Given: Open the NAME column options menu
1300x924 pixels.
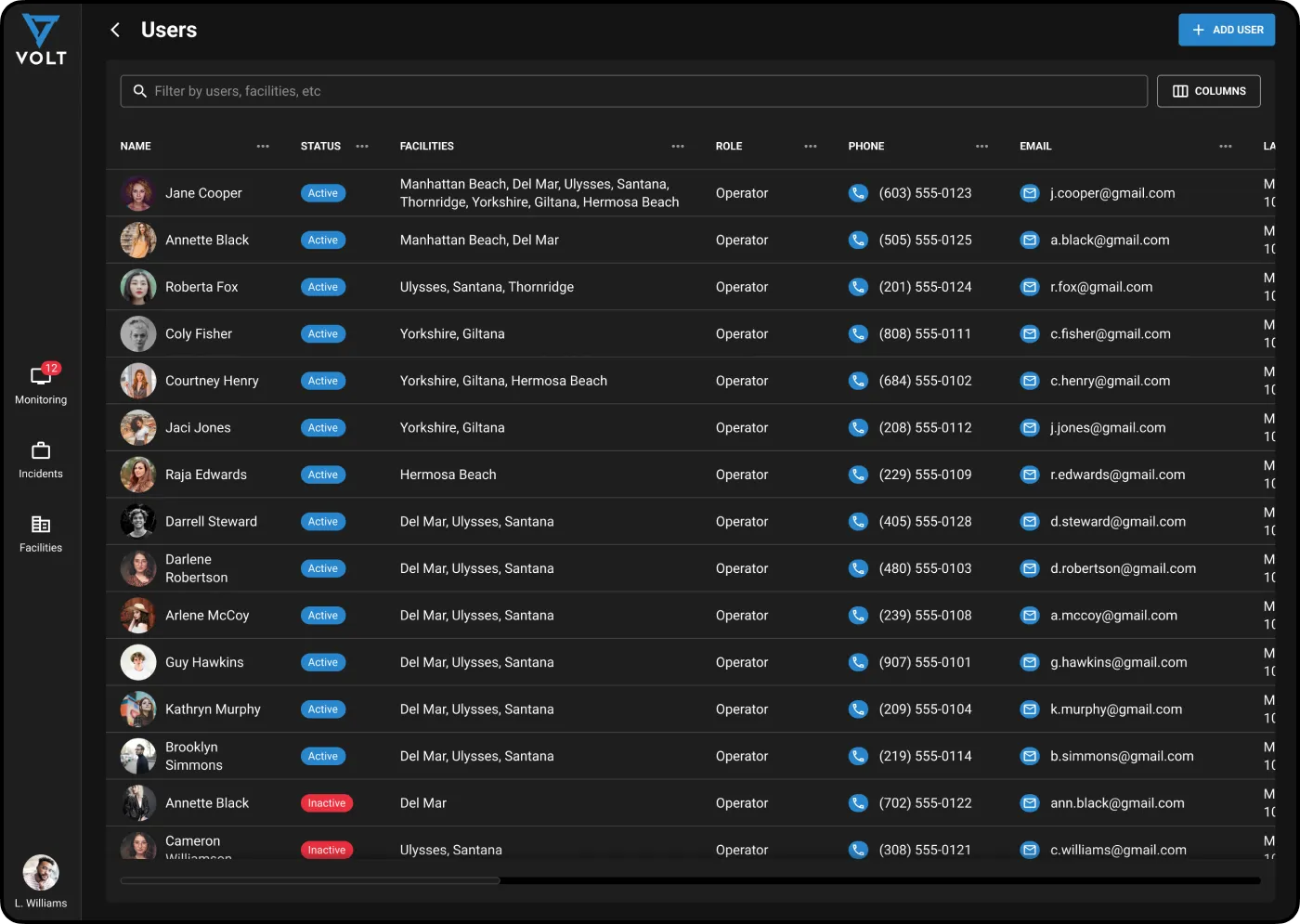Looking at the screenshot, I should 263,146.
